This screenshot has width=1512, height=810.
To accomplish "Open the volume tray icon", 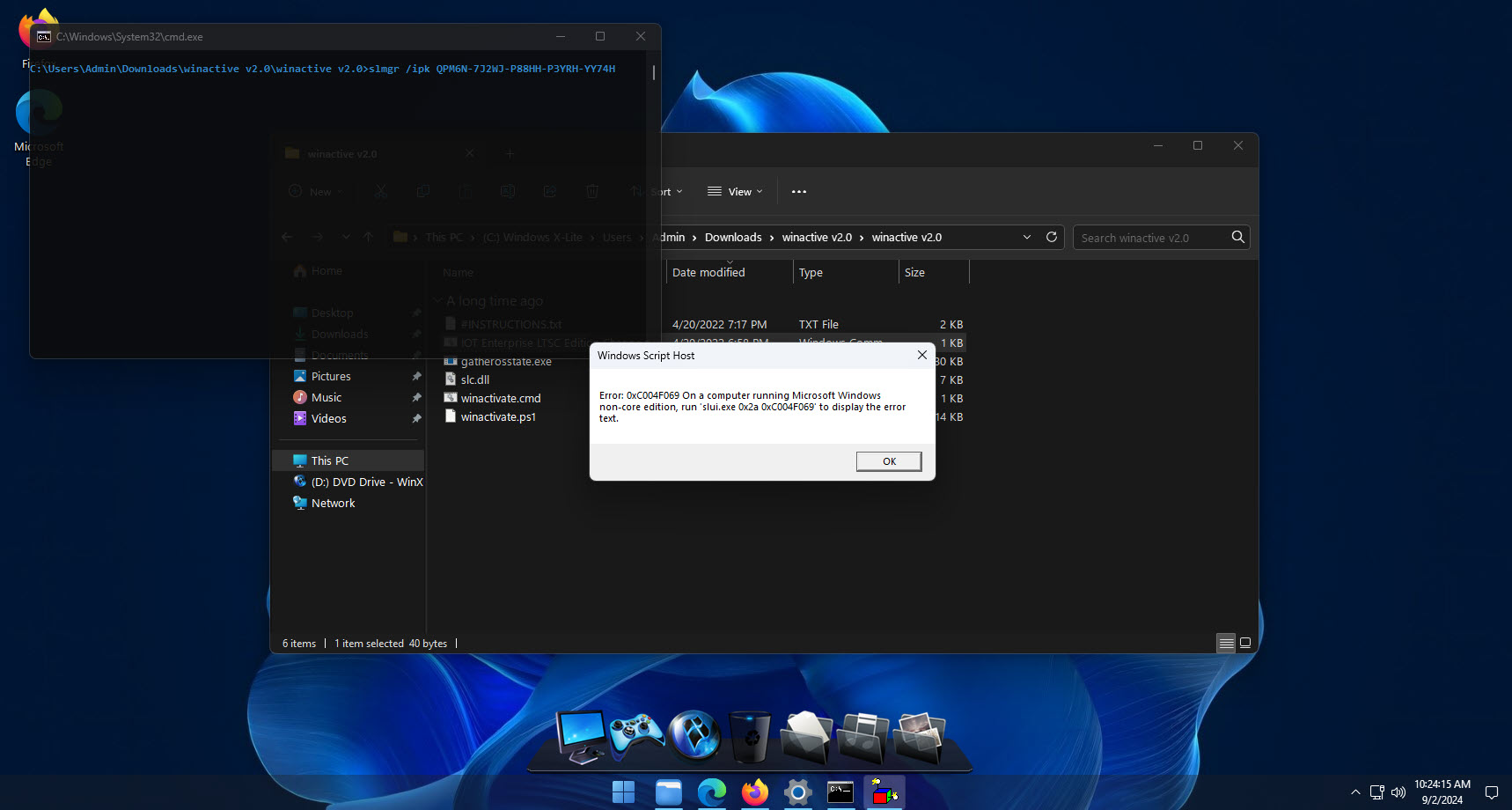I will (x=1398, y=792).
